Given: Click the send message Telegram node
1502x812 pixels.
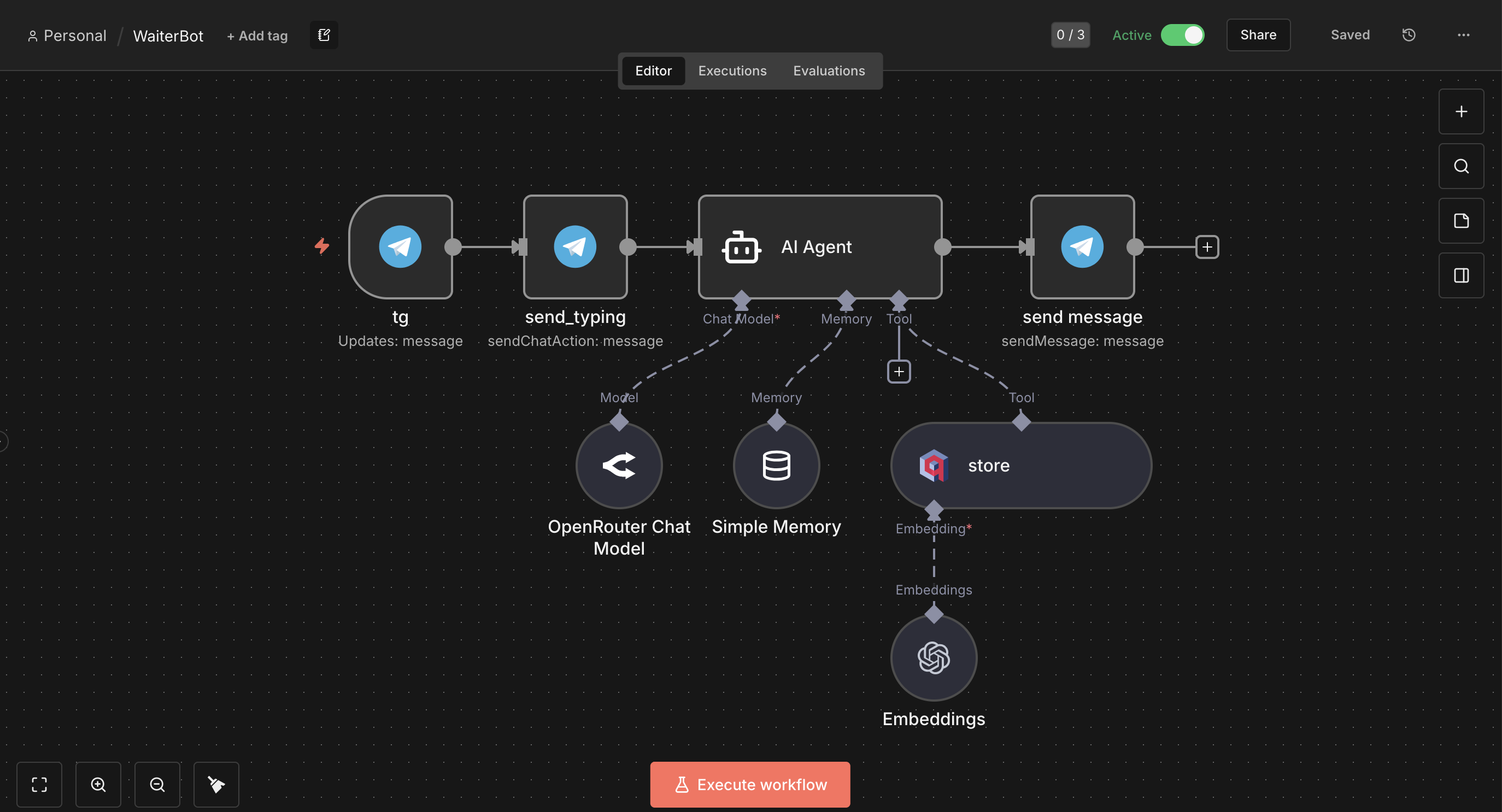Looking at the screenshot, I should point(1082,246).
